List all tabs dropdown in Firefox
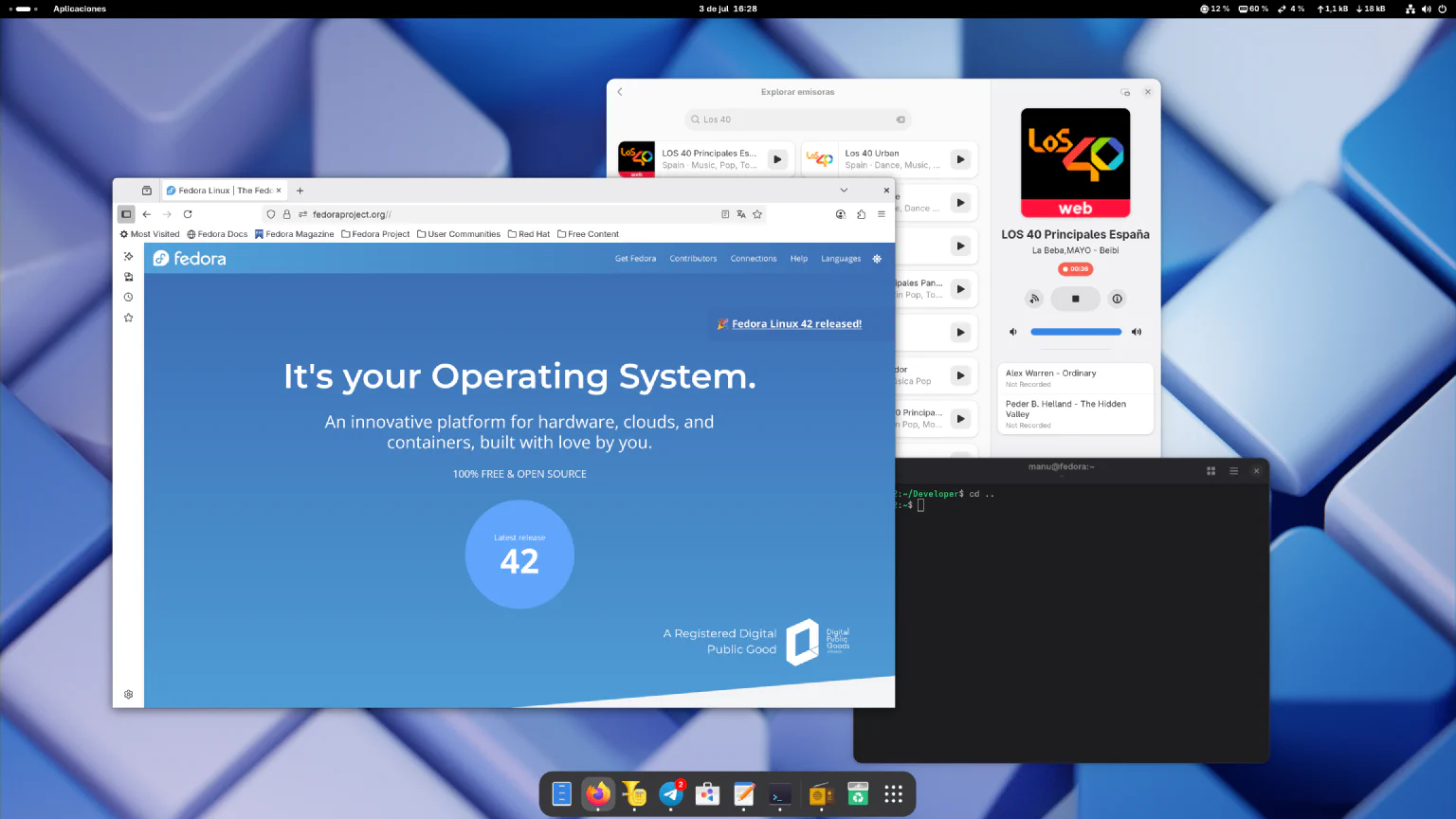This screenshot has height=819, width=1456. pos(844,191)
